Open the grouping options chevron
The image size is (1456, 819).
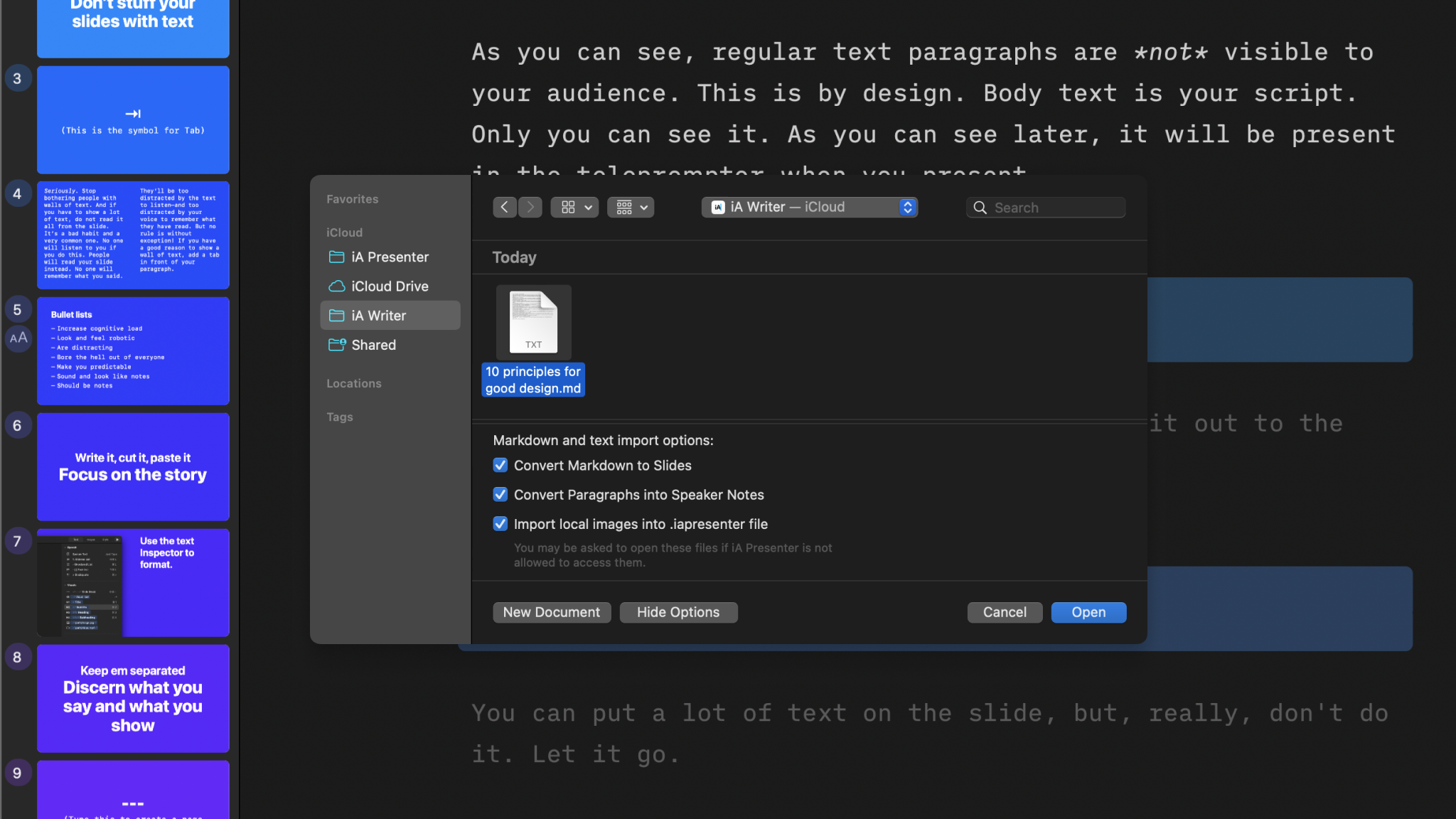(643, 207)
